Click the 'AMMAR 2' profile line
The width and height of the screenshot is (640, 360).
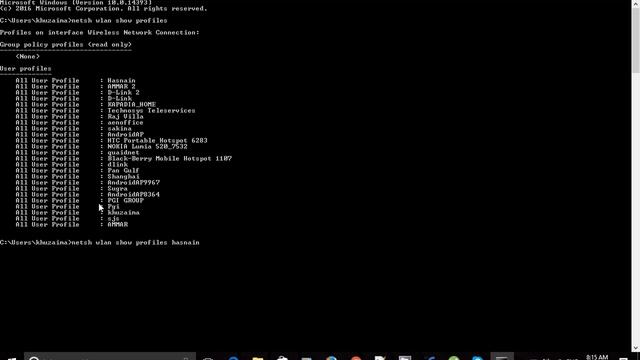tap(121, 87)
